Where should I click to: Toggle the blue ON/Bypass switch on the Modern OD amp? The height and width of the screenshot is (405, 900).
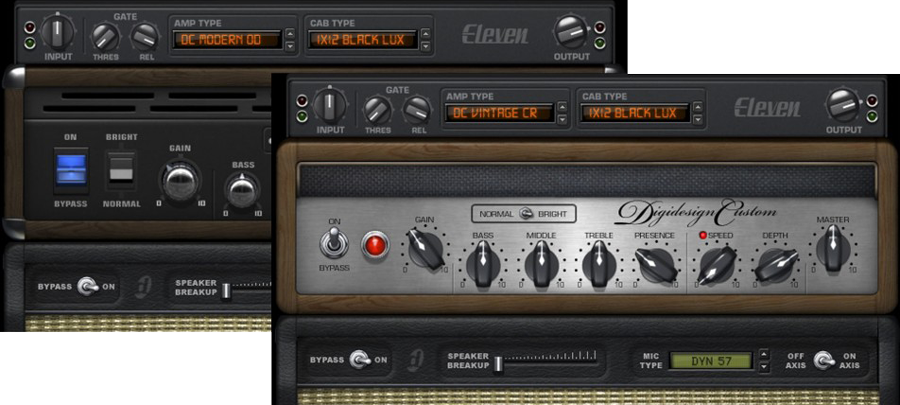point(71,168)
